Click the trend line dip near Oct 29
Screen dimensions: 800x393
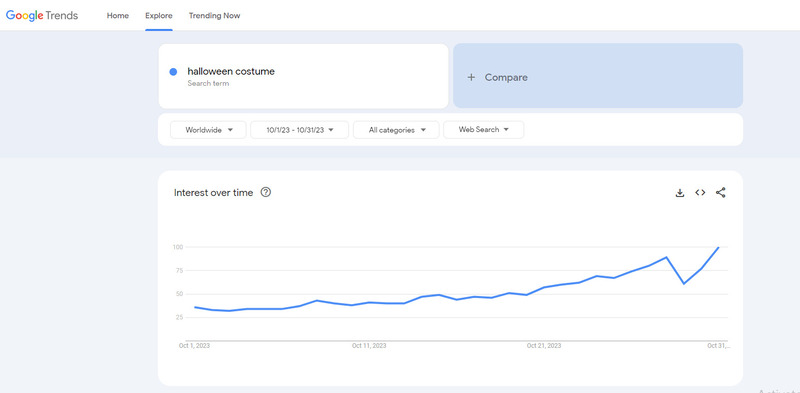point(684,283)
